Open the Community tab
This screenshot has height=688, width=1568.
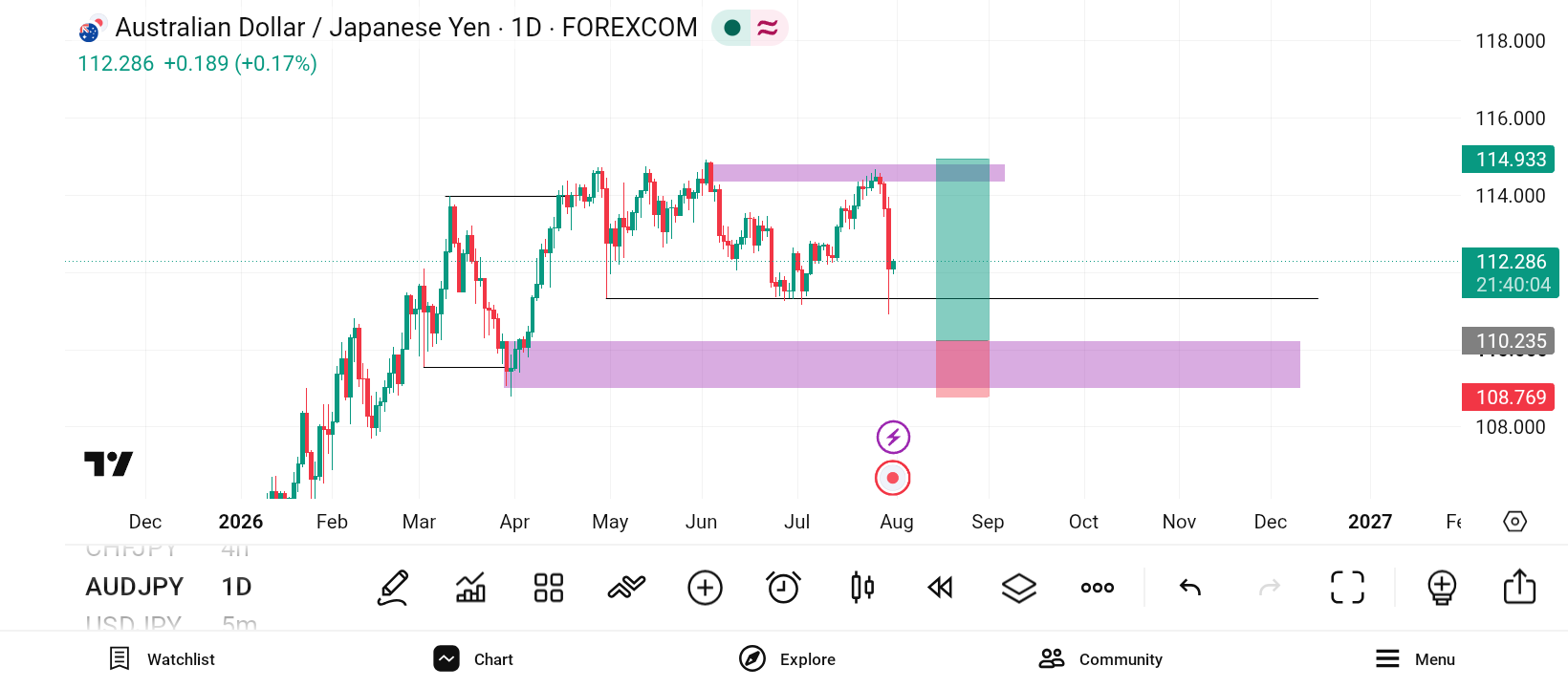1100,659
